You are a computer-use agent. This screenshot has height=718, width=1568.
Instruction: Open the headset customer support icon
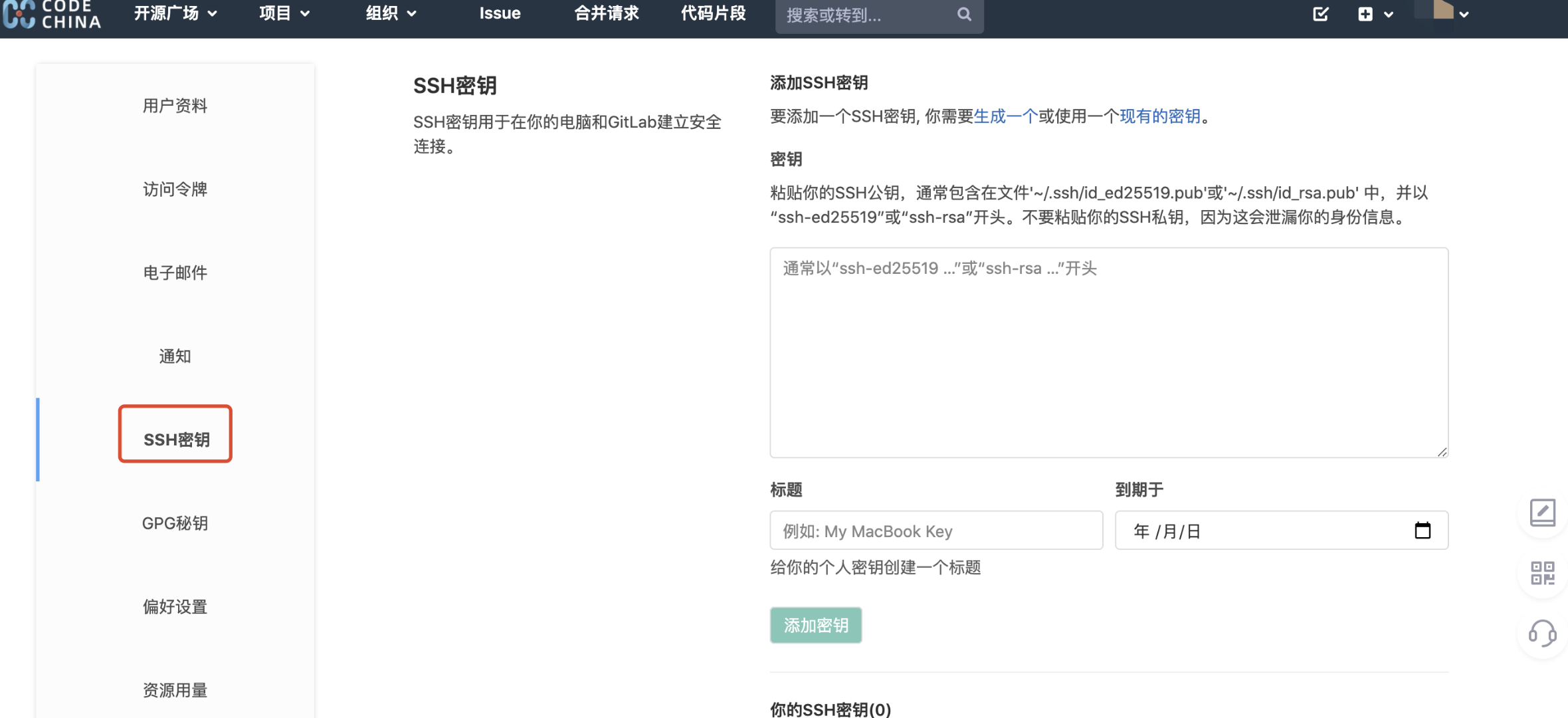coord(1542,633)
